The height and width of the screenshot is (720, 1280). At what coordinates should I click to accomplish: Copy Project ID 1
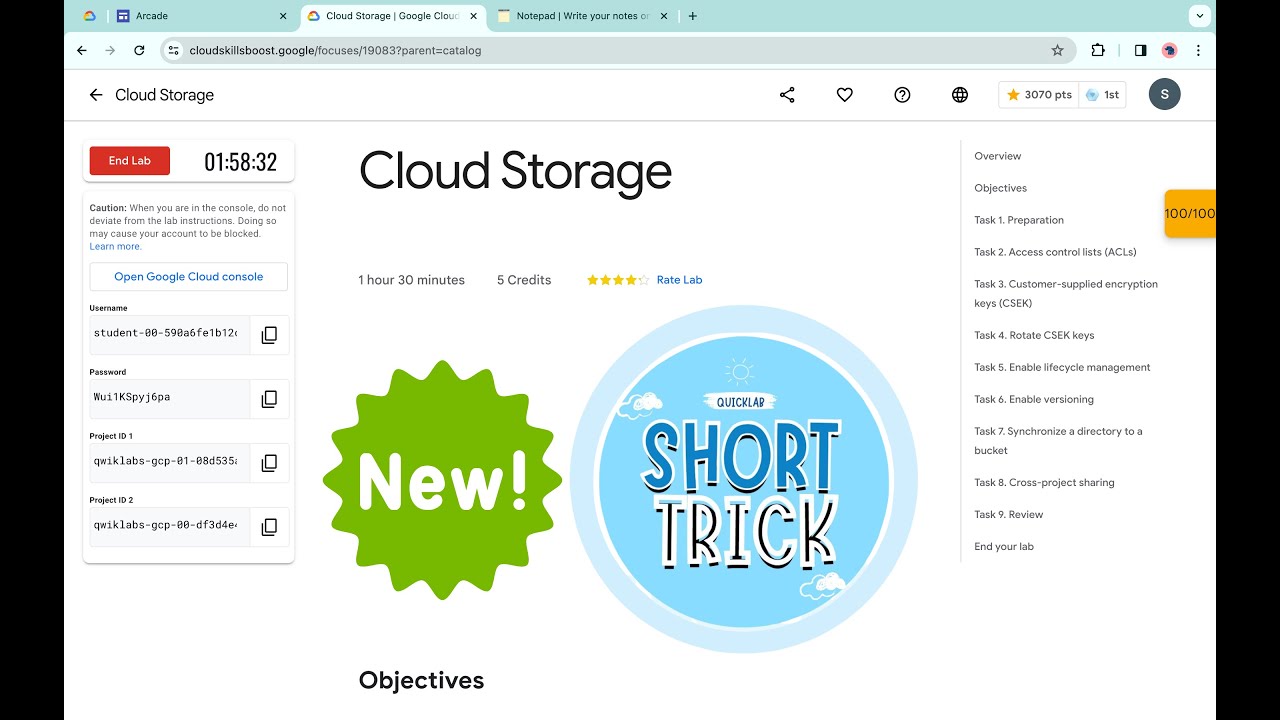(x=269, y=463)
